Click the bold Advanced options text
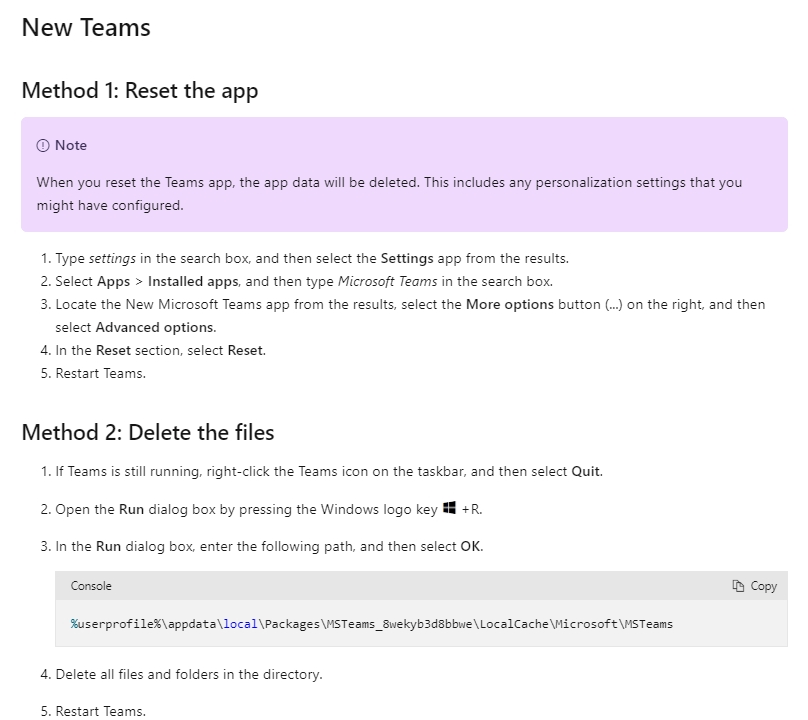 (155, 327)
